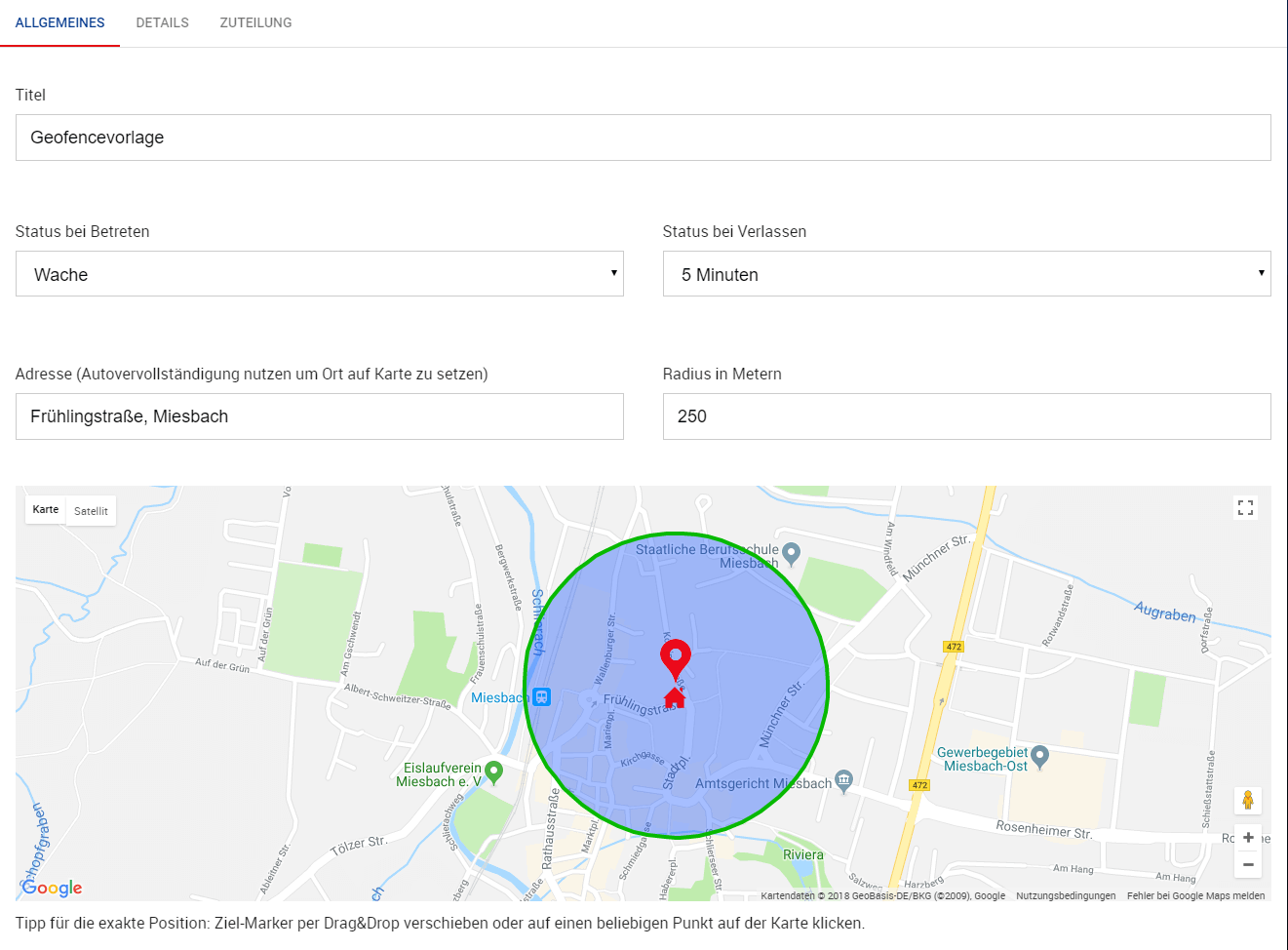Click the Radius in Metern field
This screenshot has height=950, width=1288.
pyautogui.click(x=966, y=416)
